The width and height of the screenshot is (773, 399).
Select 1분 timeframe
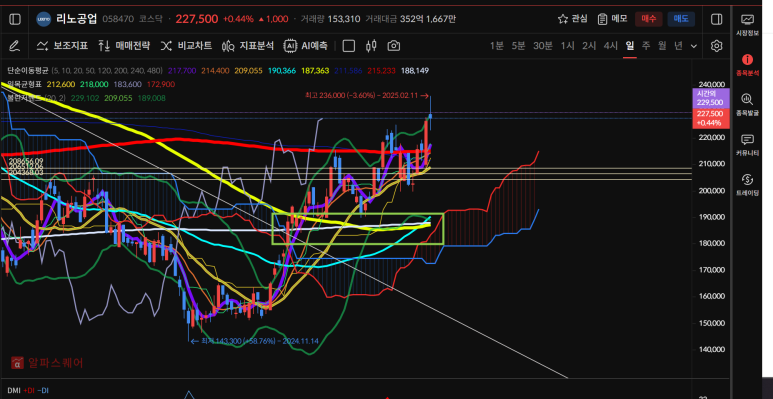pos(497,46)
